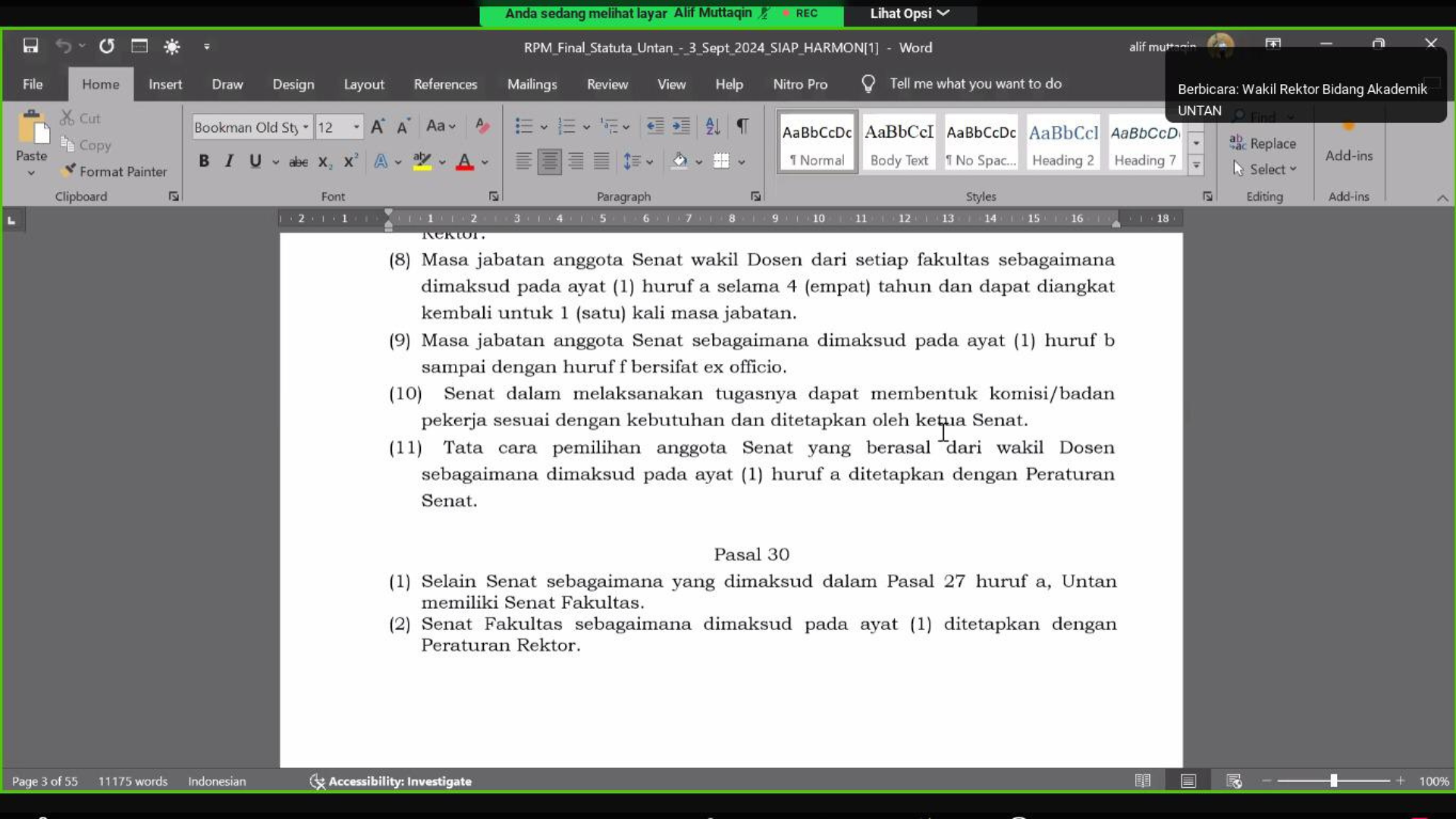Apply the Heading 2 style
1456x819 pixels.
pos(1063,143)
